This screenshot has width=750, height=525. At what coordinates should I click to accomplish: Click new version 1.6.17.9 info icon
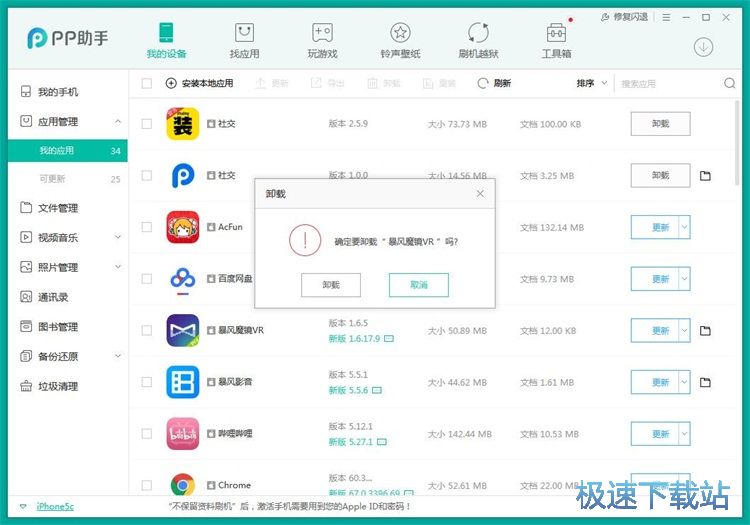point(389,339)
